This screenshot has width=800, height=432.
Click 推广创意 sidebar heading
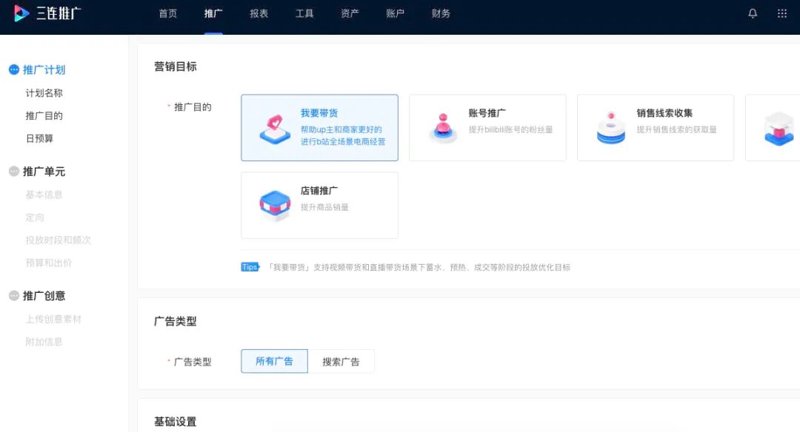pos(44,296)
